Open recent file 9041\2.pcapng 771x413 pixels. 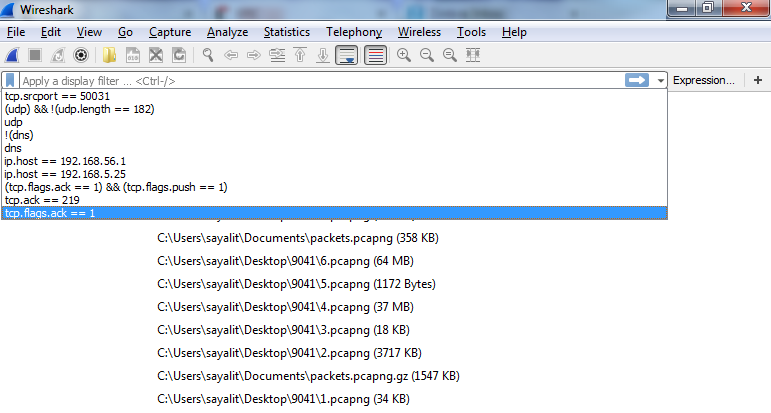click(289, 353)
